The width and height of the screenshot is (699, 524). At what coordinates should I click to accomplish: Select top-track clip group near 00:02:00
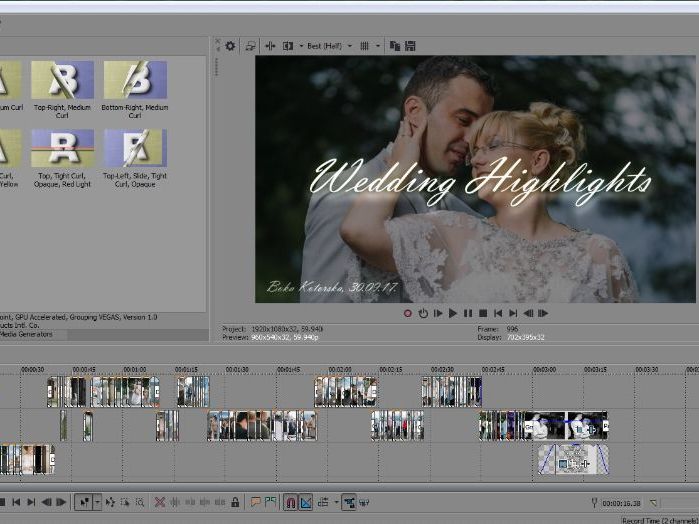(x=345, y=392)
